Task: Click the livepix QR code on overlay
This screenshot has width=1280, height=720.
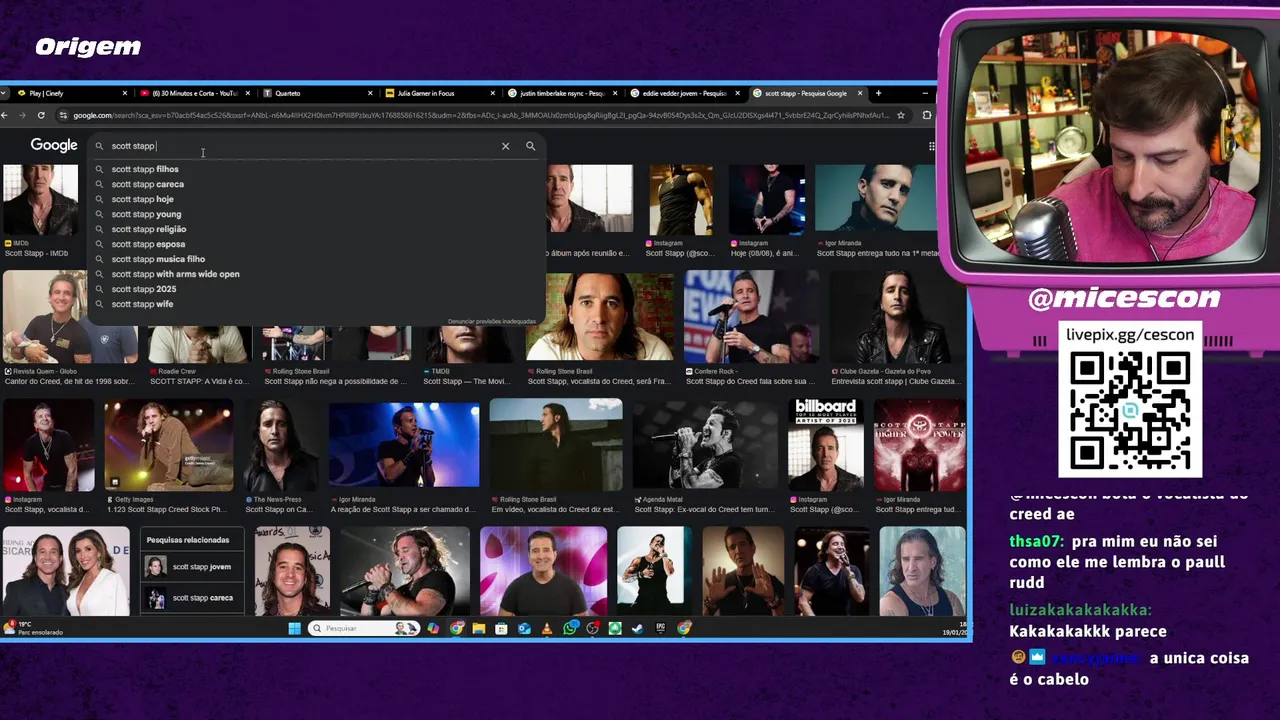Action: tap(1130, 411)
